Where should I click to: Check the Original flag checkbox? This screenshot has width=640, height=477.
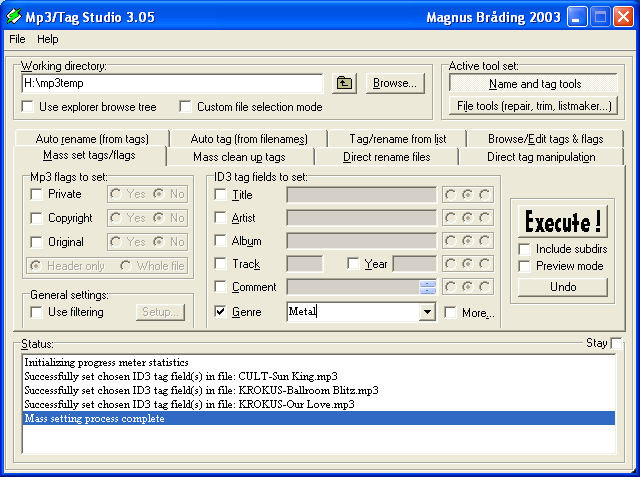[x=37, y=242]
